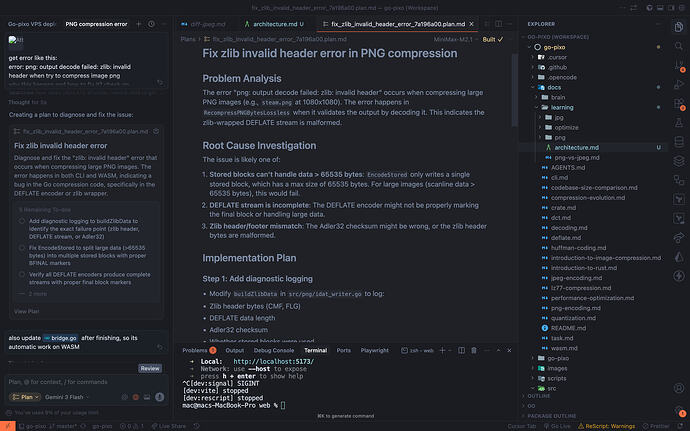Split the editor to the right
The width and height of the screenshot is (690, 431).
click(499, 24)
